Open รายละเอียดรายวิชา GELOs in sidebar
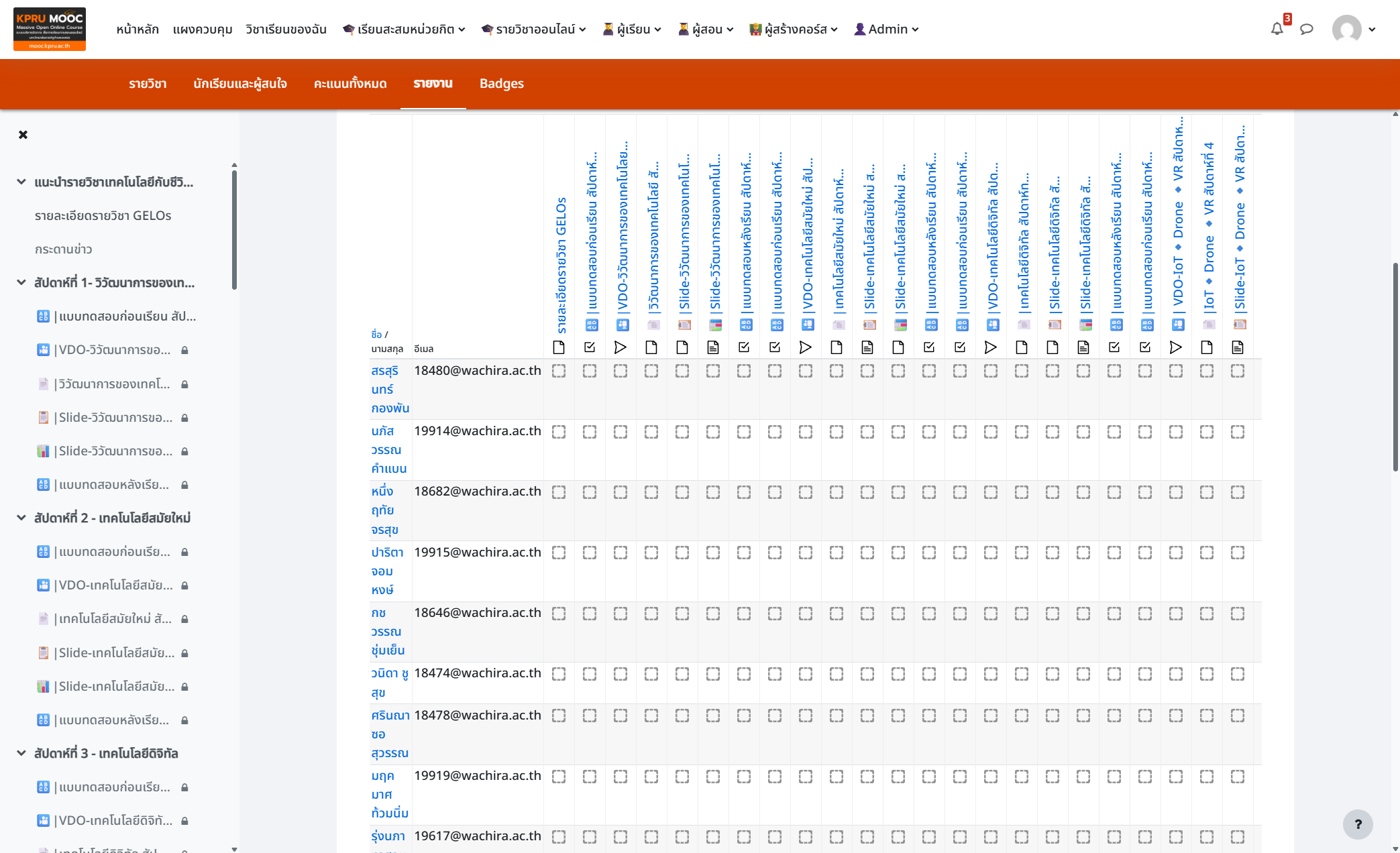1400x853 pixels. [x=103, y=215]
